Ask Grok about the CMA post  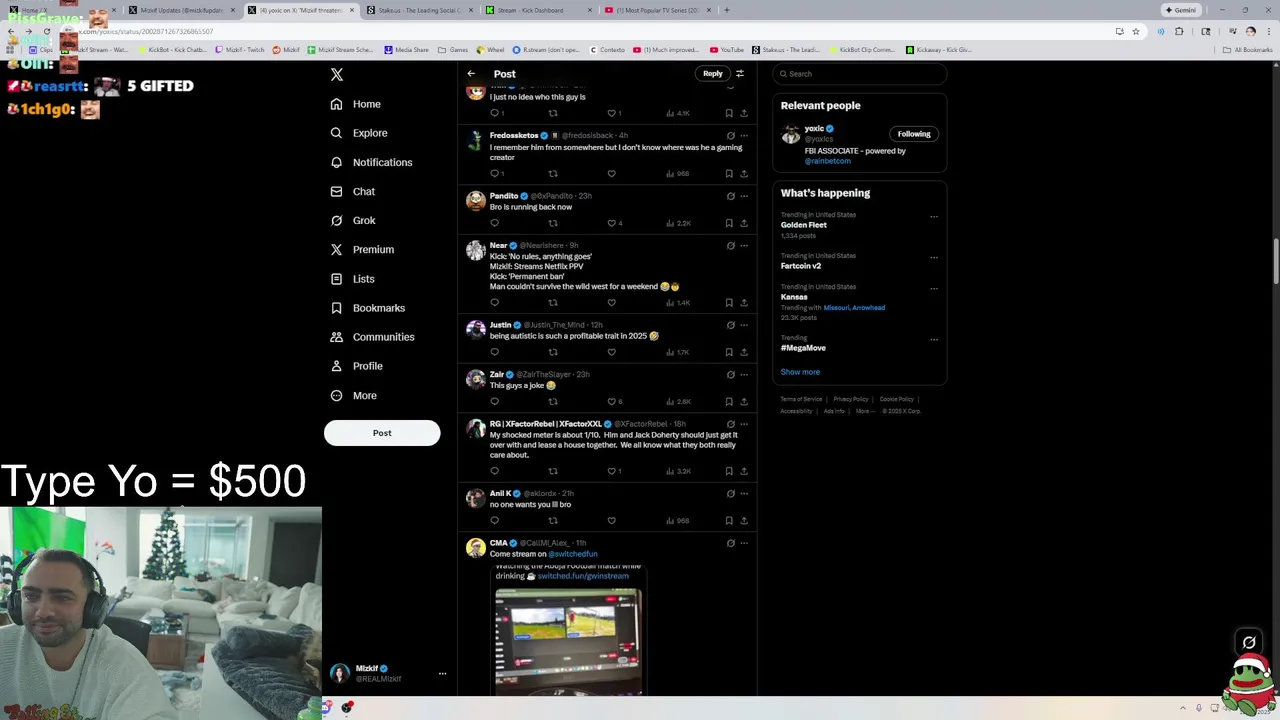pyautogui.click(x=730, y=543)
